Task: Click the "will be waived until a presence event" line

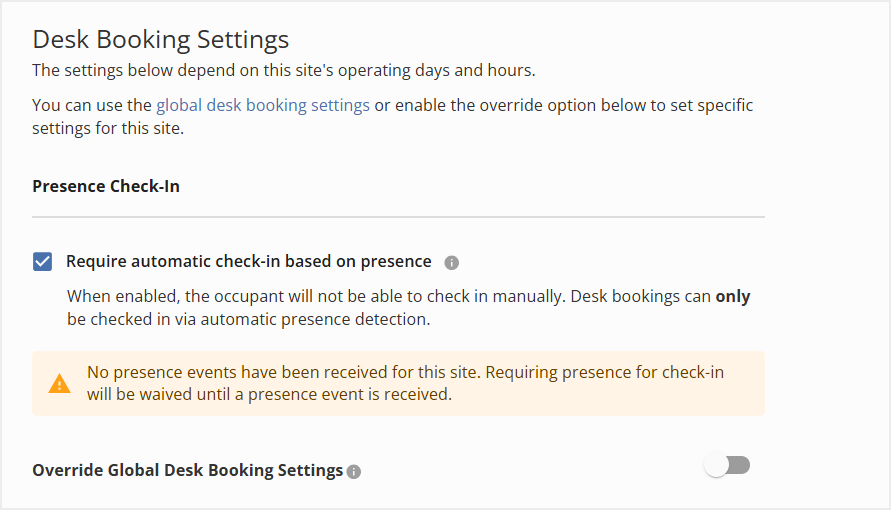Action: point(269,394)
